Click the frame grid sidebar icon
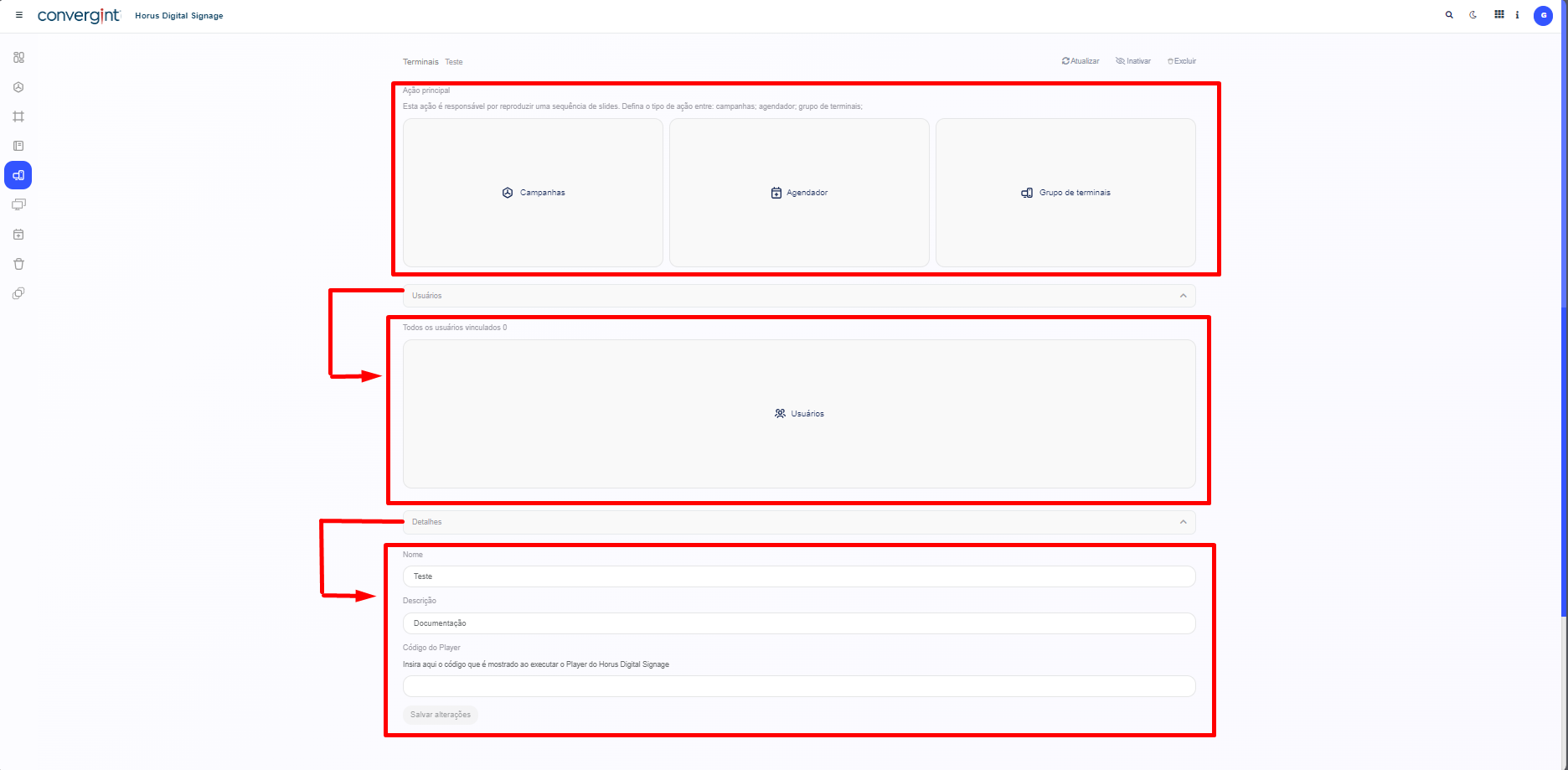The height and width of the screenshot is (770, 1568). [18, 116]
